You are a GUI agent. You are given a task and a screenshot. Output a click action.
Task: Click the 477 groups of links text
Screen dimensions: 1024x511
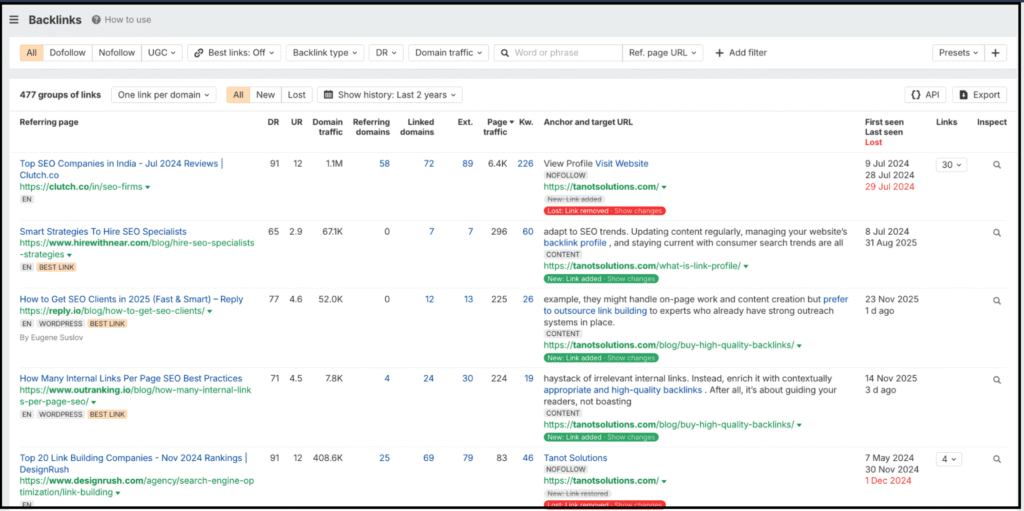coord(60,95)
